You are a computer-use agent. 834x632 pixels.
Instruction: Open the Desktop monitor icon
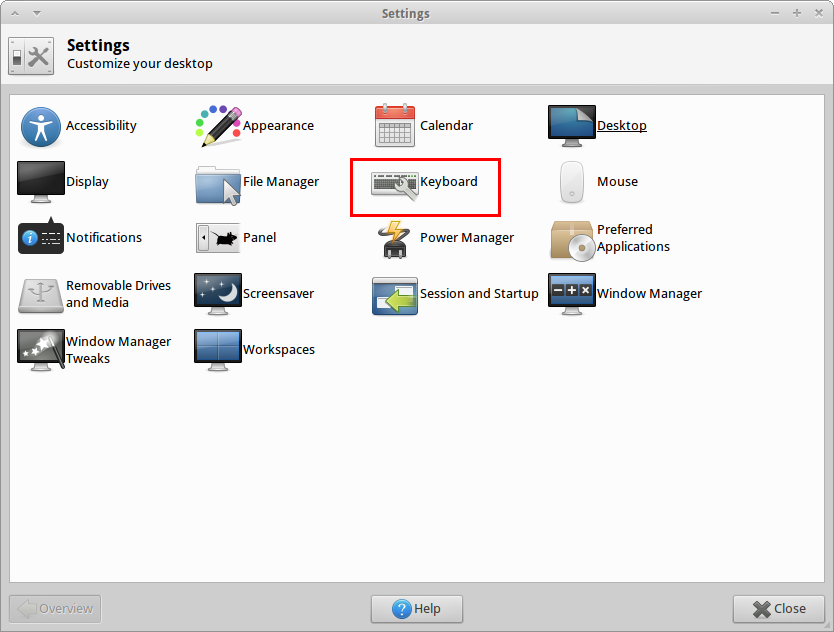572,126
